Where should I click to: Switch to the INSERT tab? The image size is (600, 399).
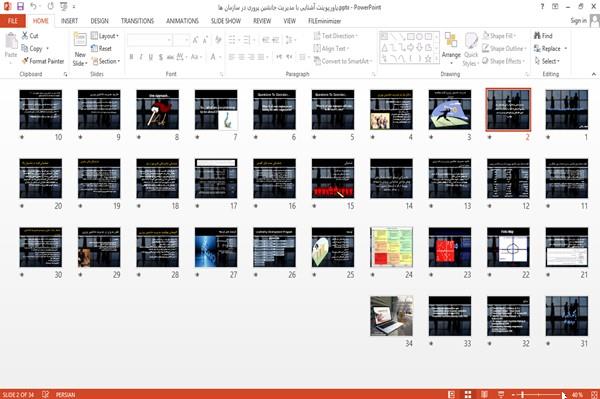69,21
